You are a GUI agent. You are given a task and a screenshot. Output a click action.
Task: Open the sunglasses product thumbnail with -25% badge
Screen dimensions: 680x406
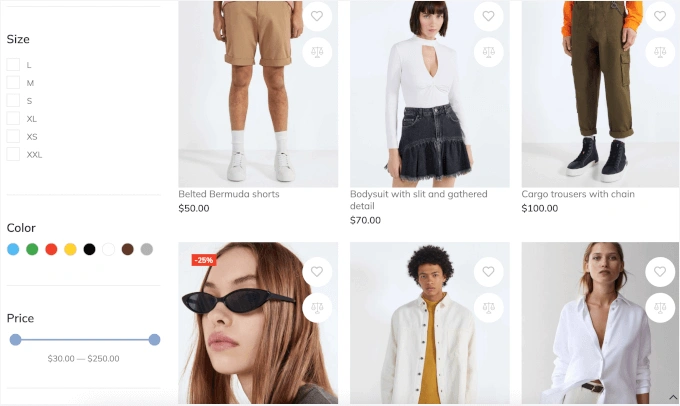[x=258, y=323]
